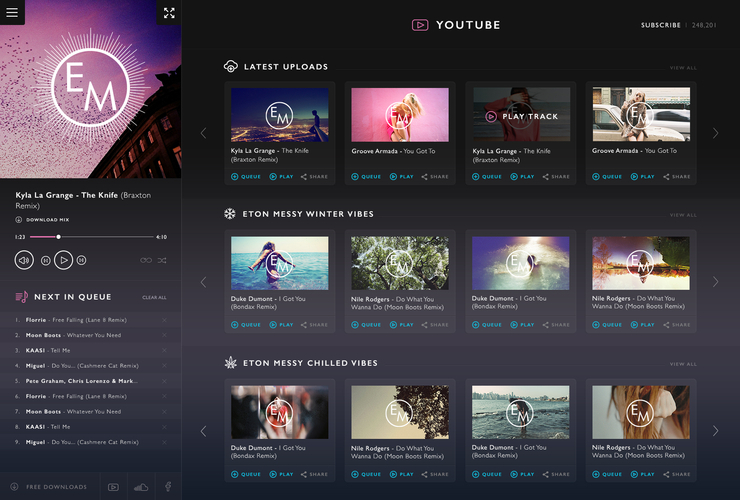740x500 pixels.
Task: Select queue track 8. KAASI - Tell Me
Action: click(91, 427)
